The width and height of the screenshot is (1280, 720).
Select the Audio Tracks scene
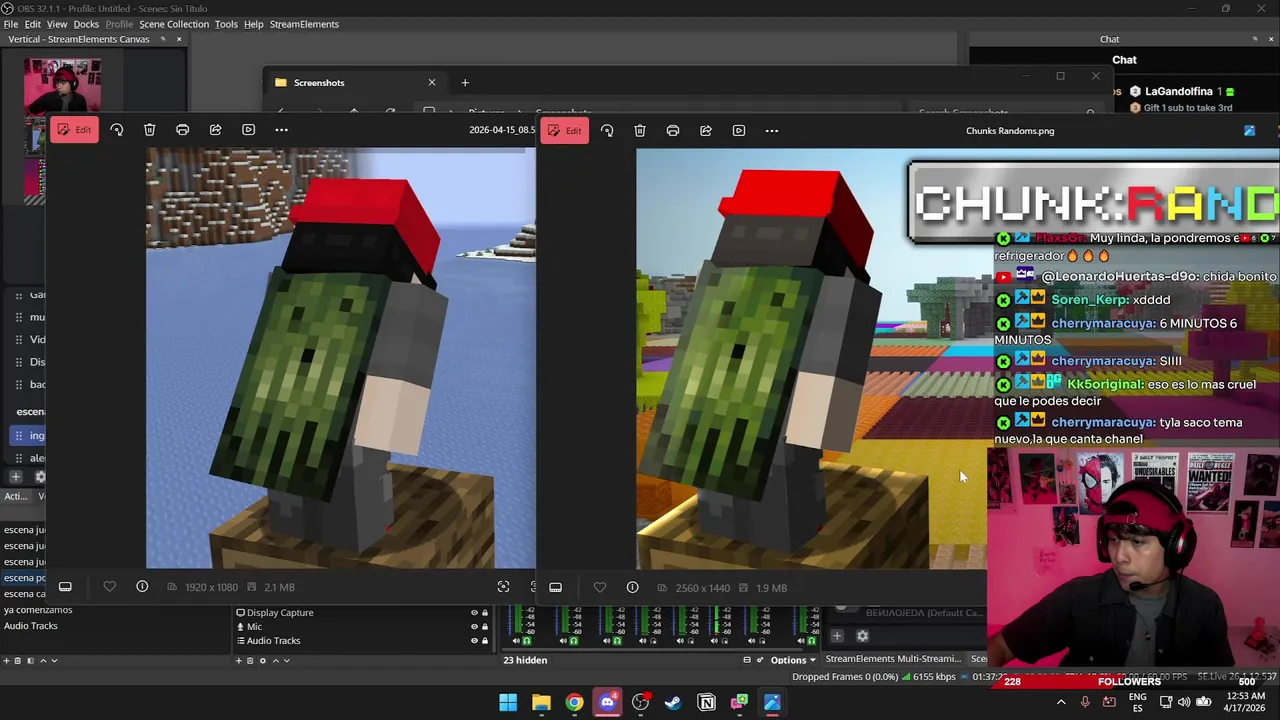tap(31, 626)
